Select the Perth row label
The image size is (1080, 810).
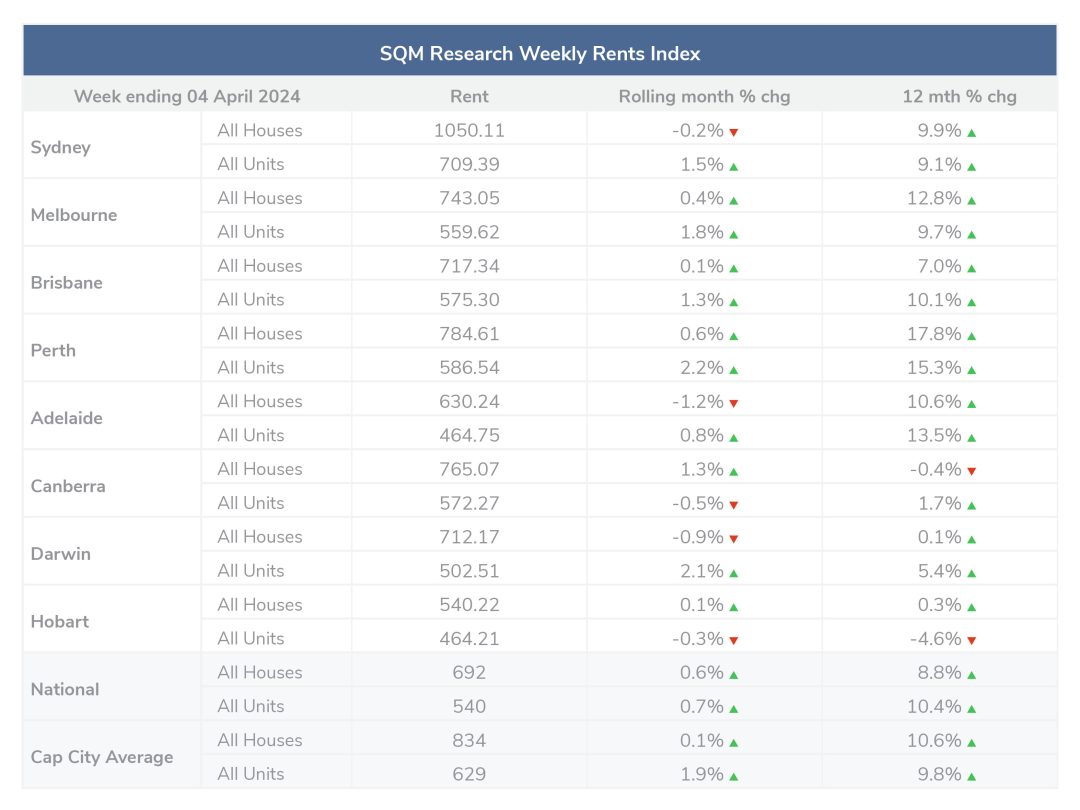point(53,350)
